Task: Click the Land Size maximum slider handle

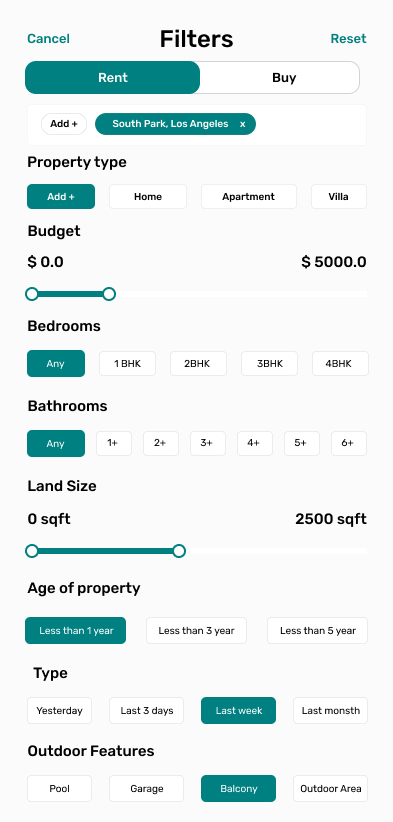Action: [x=179, y=551]
